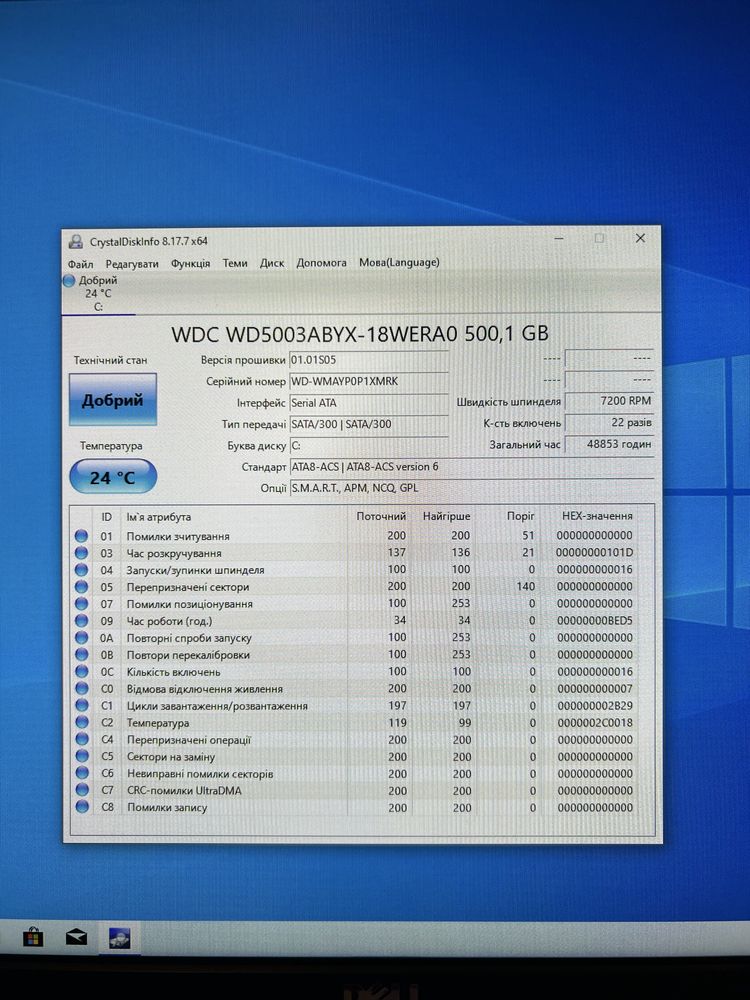Click status circle for C5 Сектори на заміну

[x=81, y=756]
